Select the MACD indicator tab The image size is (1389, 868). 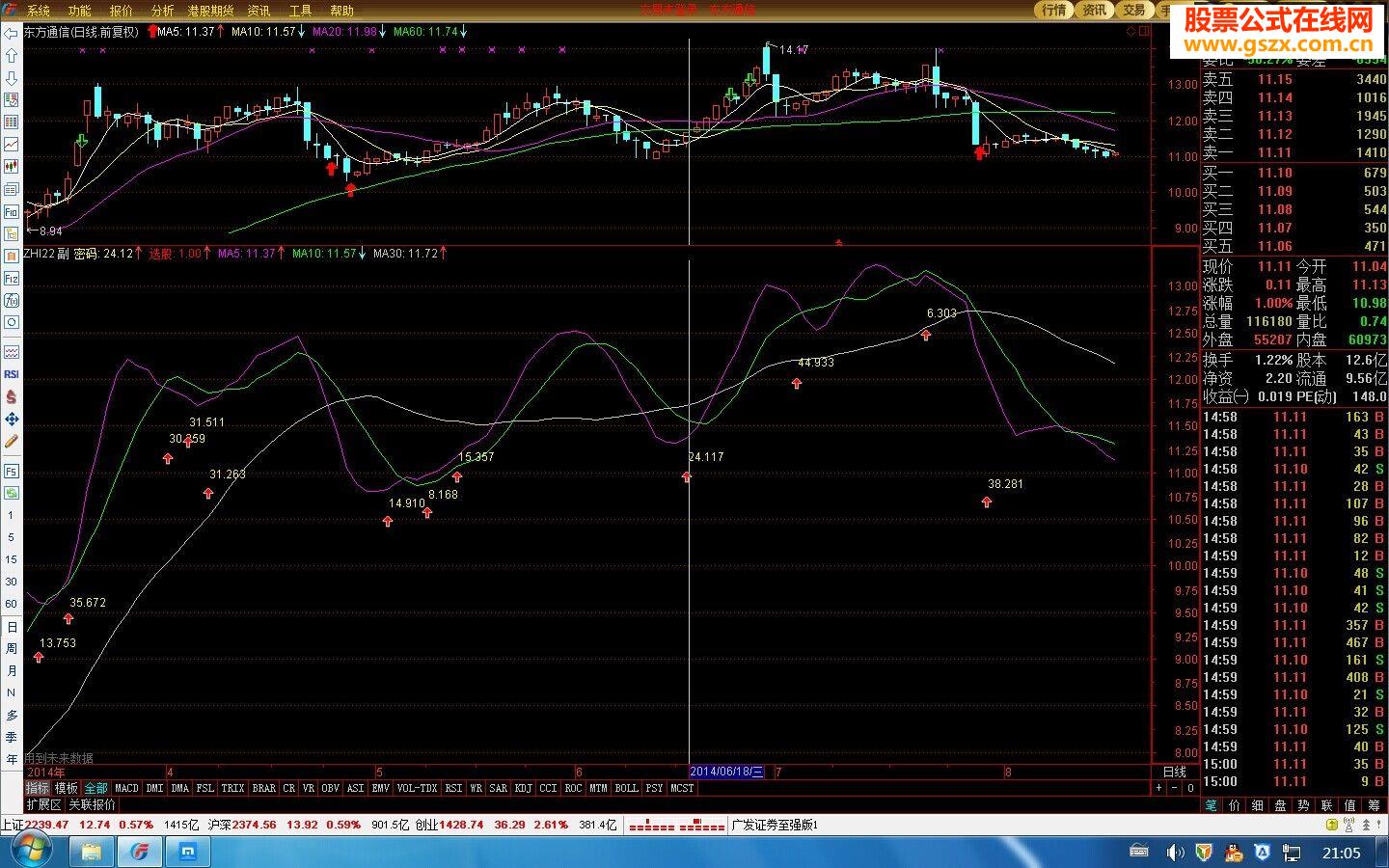click(x=126, y=788)
